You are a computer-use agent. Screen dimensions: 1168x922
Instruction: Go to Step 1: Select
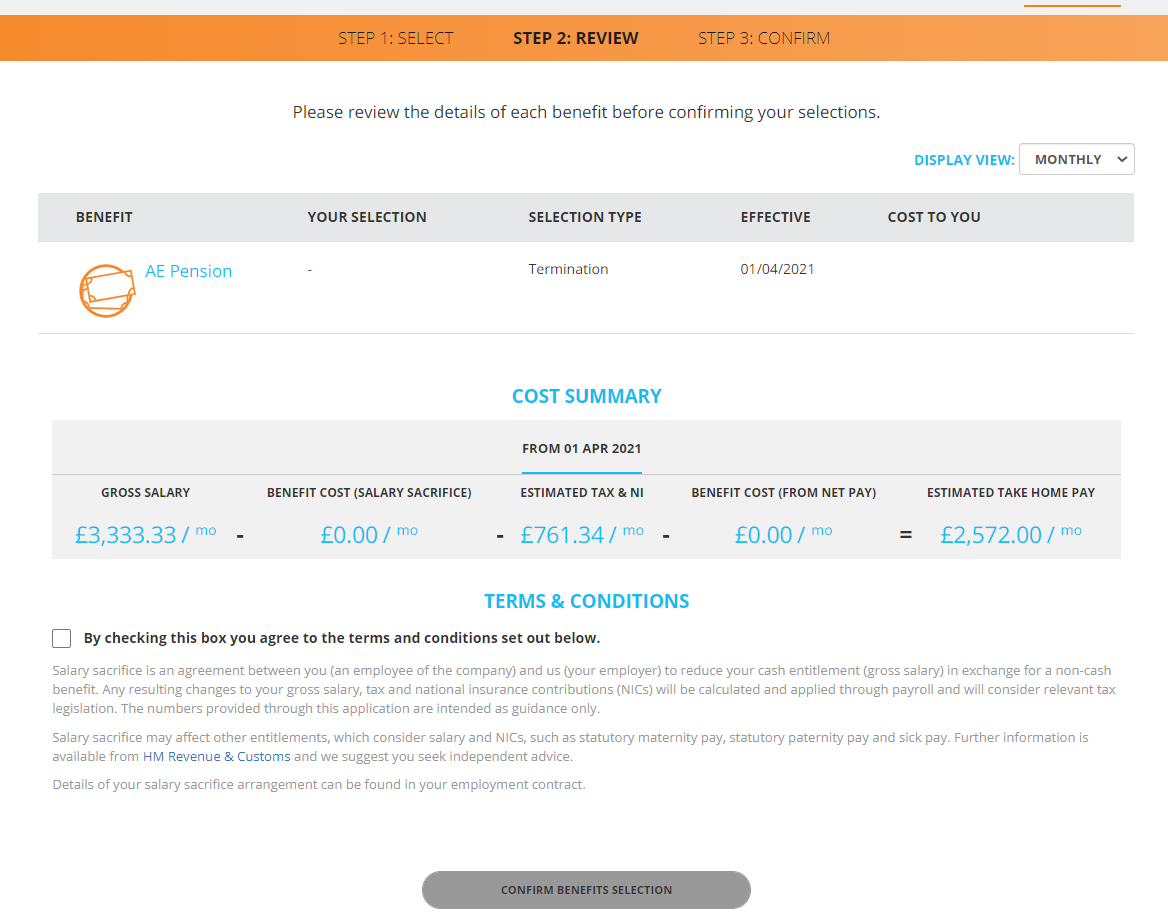click(x=396, y=38)
